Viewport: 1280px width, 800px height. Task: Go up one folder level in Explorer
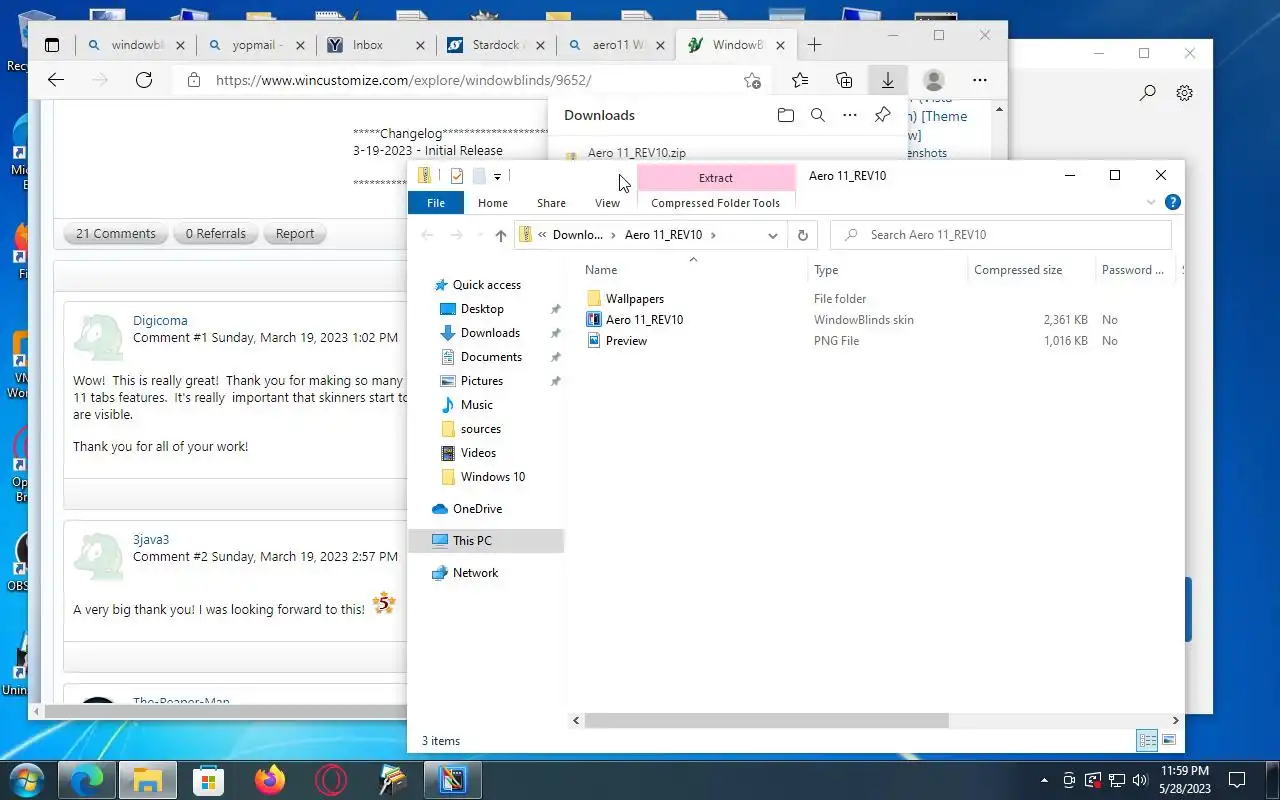501,235
